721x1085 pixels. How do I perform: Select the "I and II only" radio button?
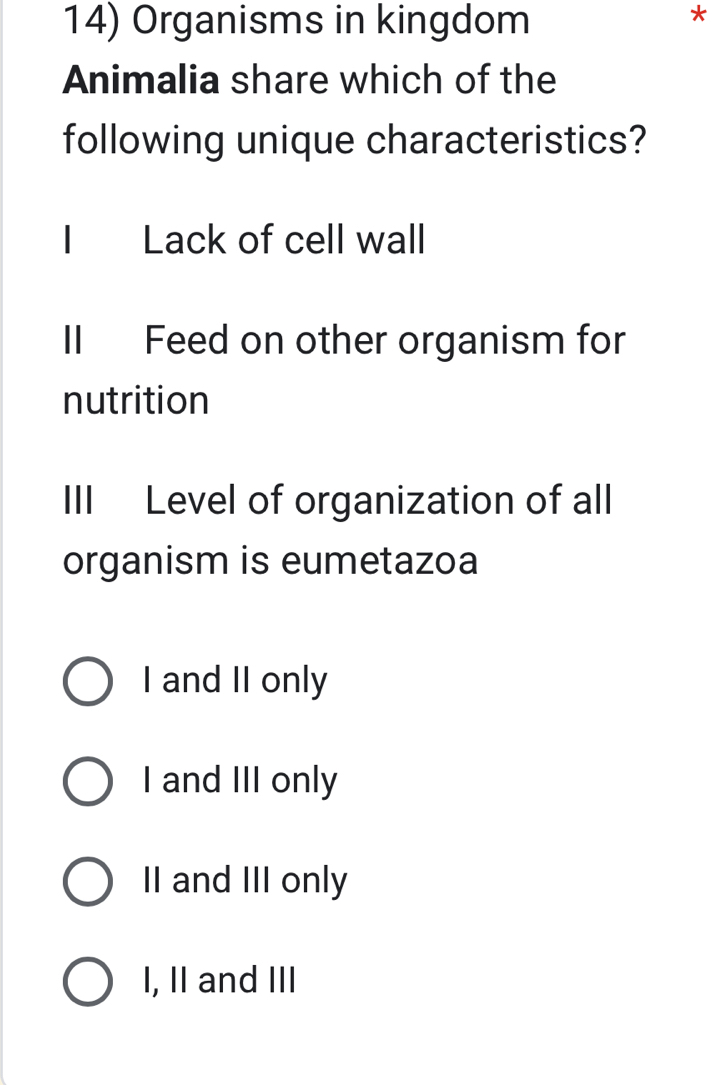[x=88, y=682]
